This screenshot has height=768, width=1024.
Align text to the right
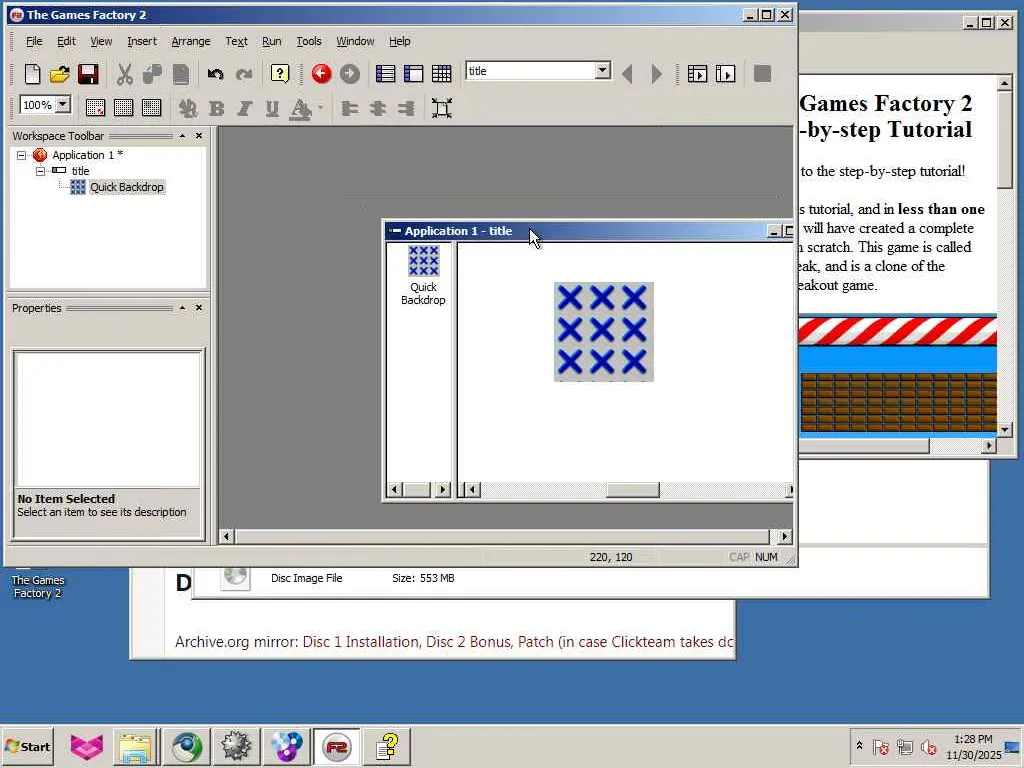(406, 108)
